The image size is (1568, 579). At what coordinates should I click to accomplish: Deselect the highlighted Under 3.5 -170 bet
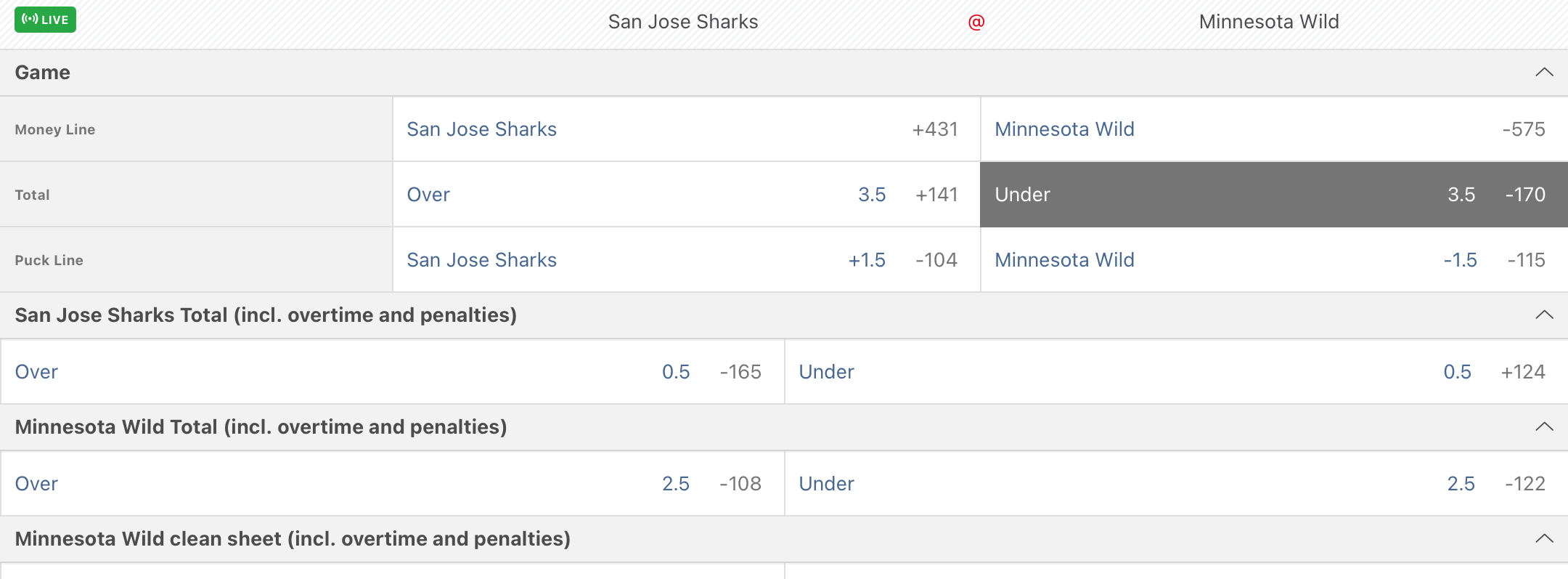pos(1273,195)
